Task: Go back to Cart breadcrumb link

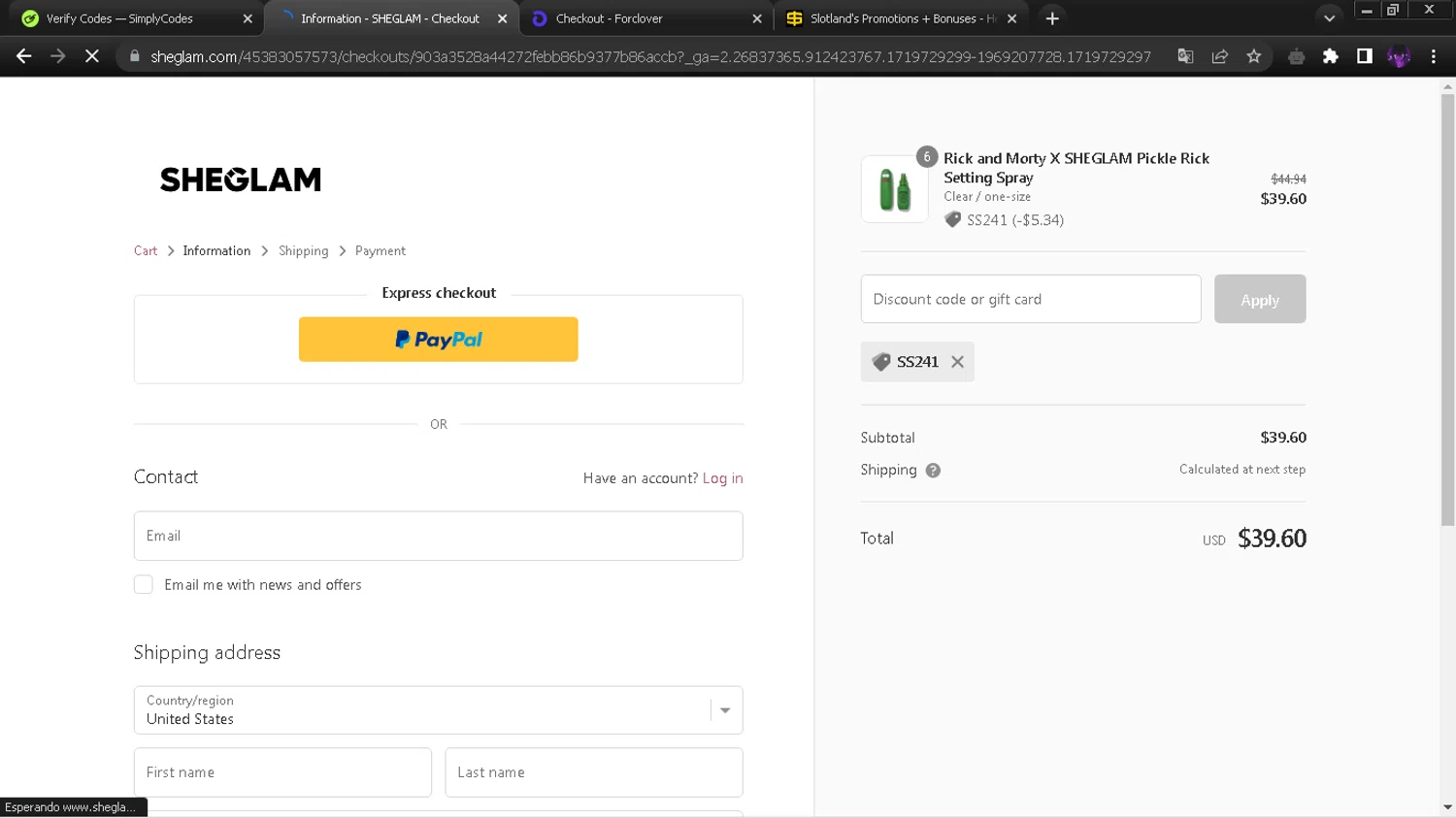Action: [146, 250]
